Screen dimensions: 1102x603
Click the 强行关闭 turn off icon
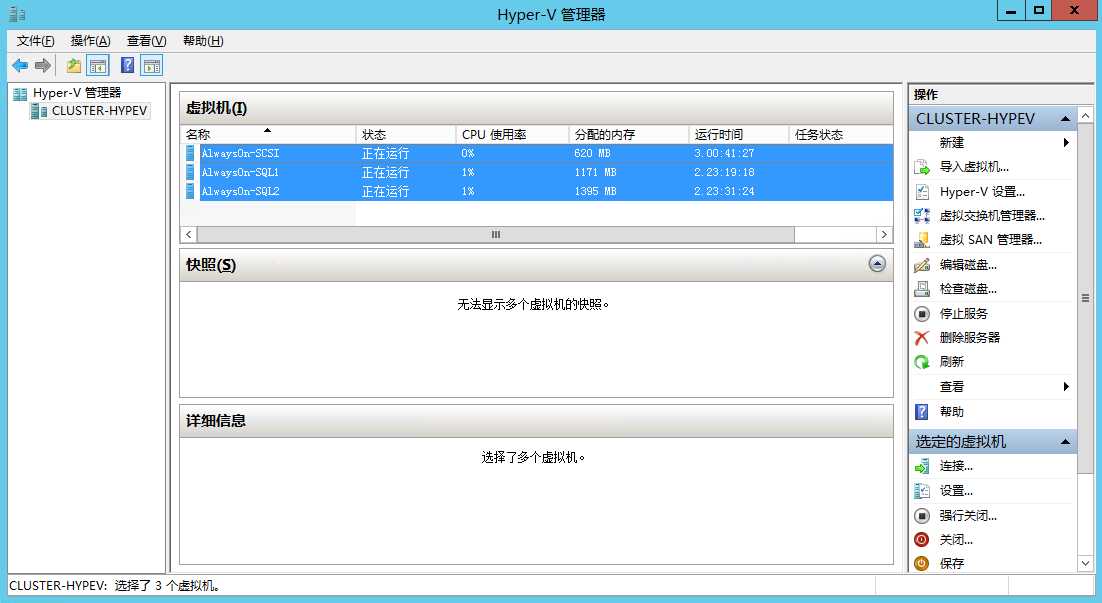(x=921, y=516)
